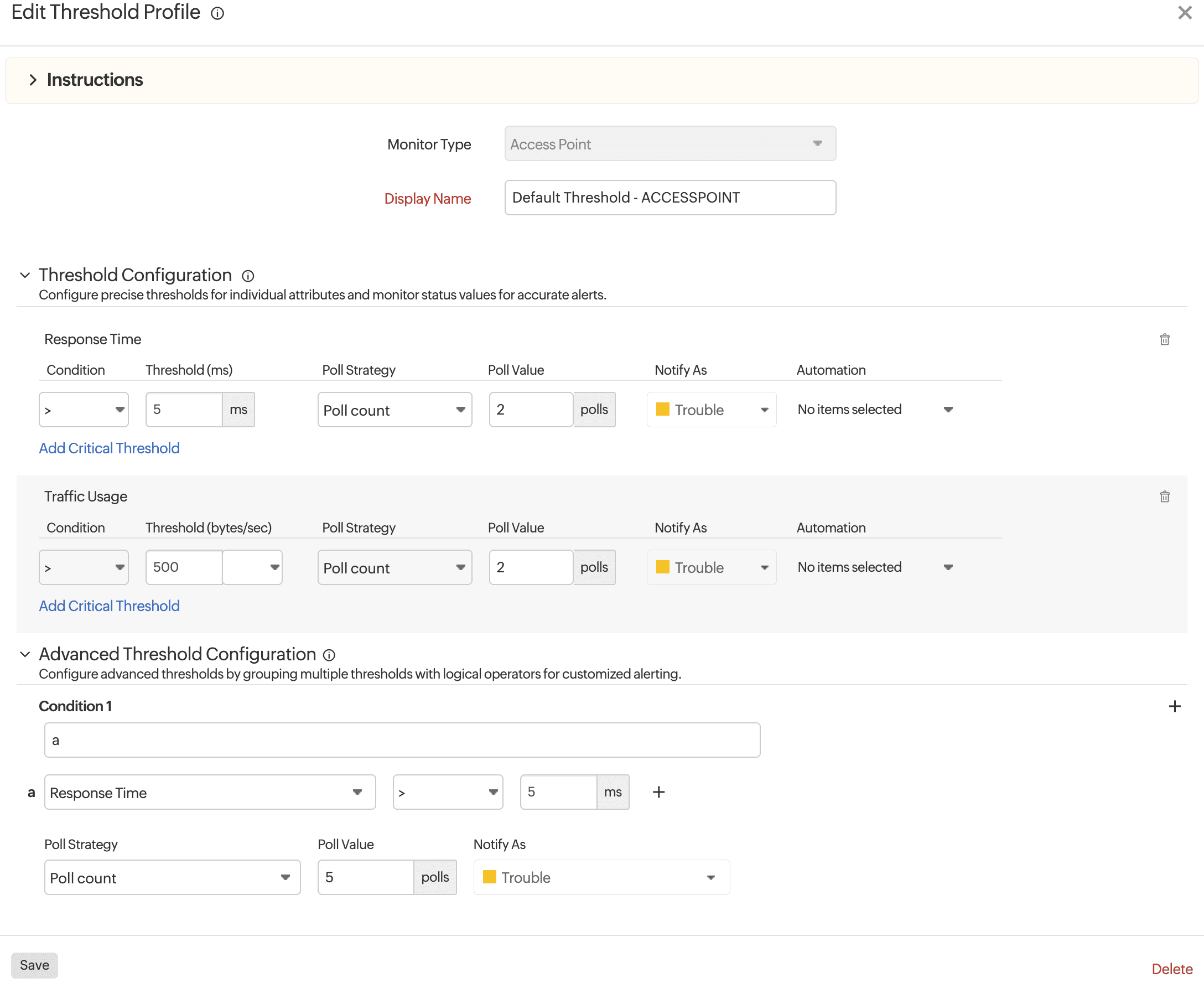Add a new condition with plus icon by Condition 1
Viewport: 1204px width, 983px height.
[1175, 706]
